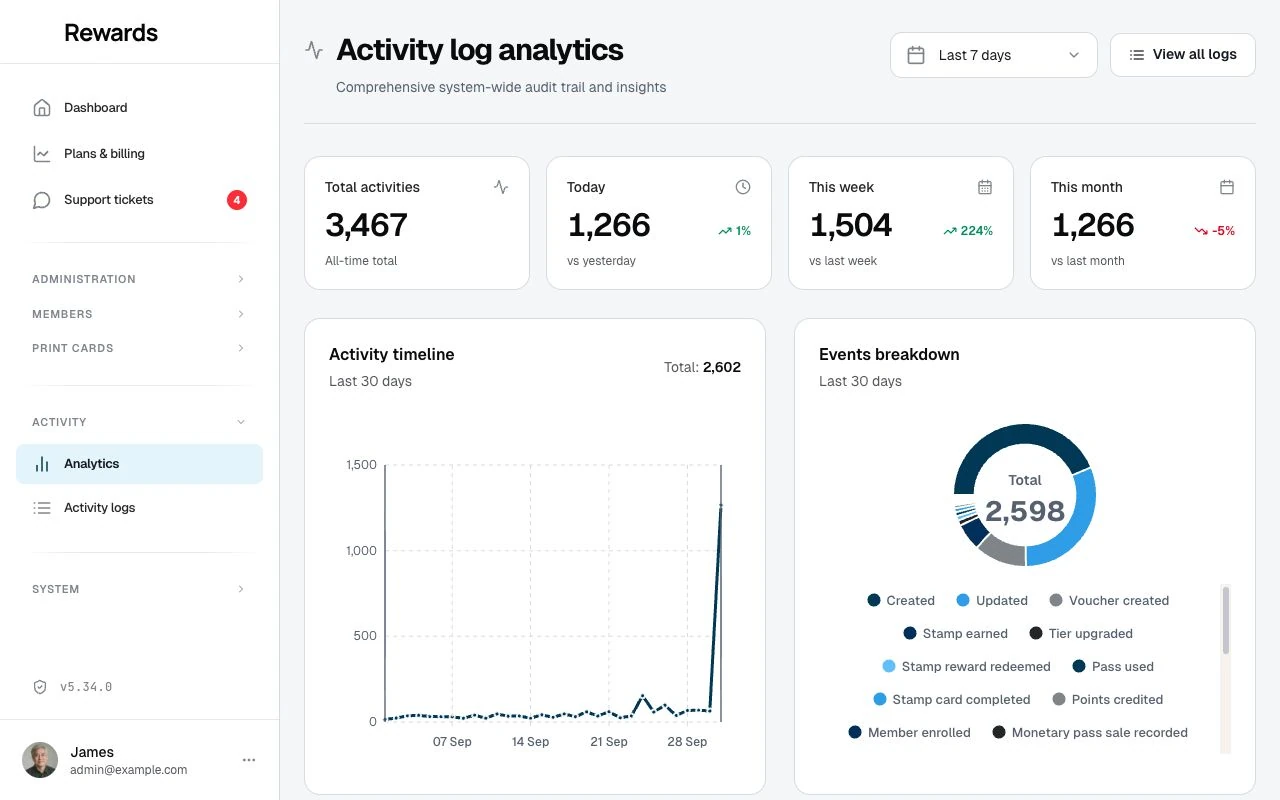The width and height of the screenshot is (1280, 800).
Task: Expand the System sidebar section
Action: (x=139, y=589)
